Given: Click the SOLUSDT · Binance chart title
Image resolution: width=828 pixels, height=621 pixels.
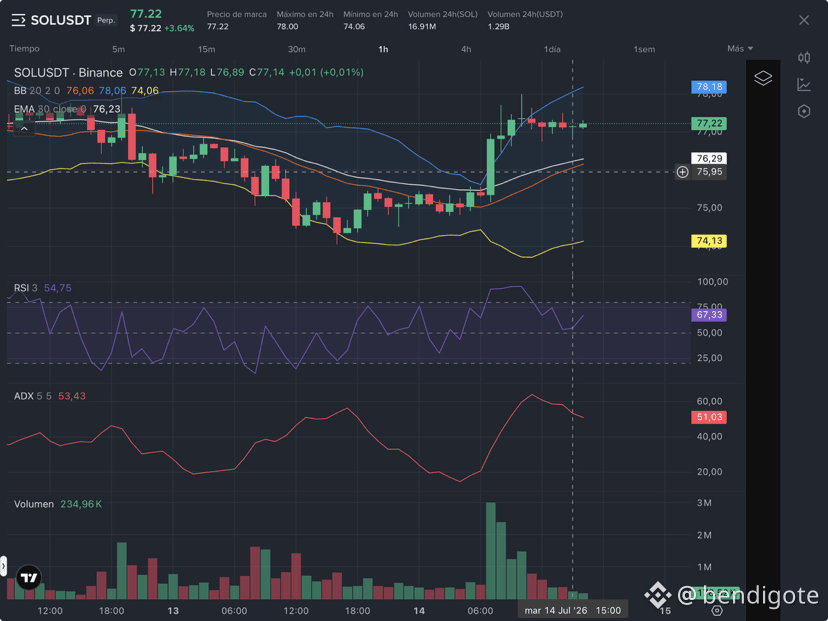Looking at the screenshot, I should click(x=68, y=72).
